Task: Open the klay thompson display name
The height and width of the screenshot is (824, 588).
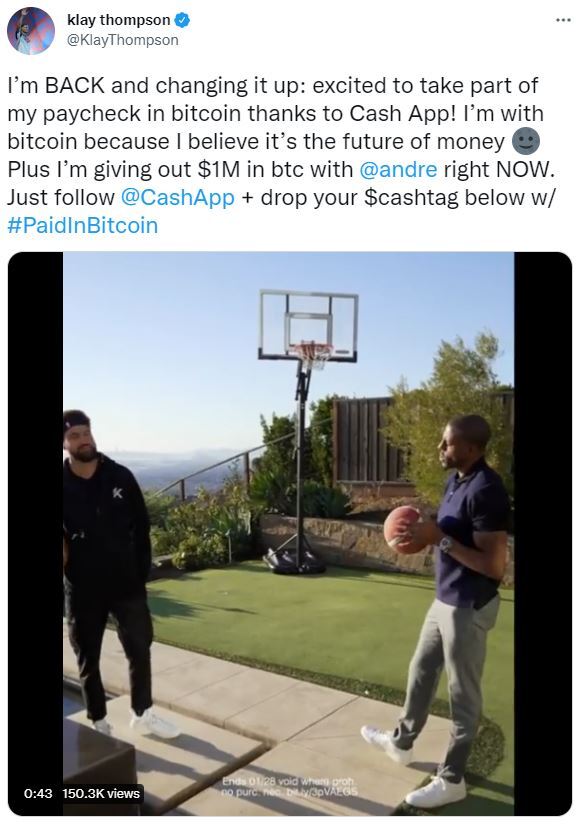Action: (119, 20)
